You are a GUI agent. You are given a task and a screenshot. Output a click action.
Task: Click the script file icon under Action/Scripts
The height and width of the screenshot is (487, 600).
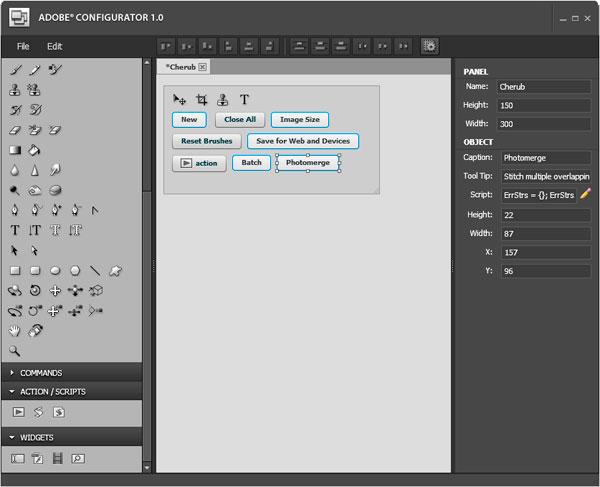pos(59,412)
